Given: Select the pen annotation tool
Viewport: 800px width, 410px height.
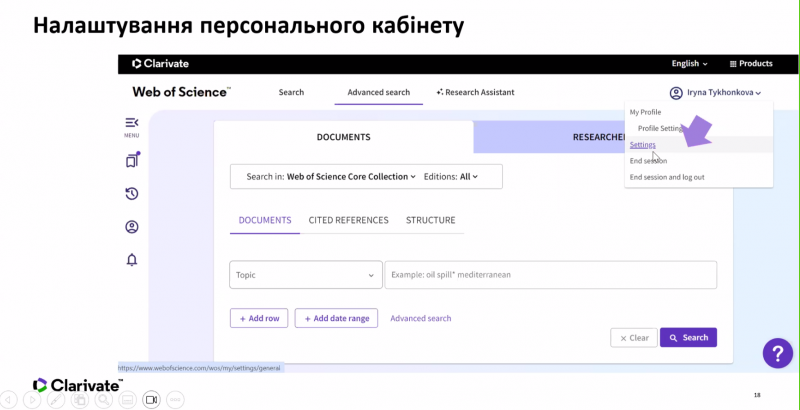Looking at the screenshot, I should pos(56,400).
